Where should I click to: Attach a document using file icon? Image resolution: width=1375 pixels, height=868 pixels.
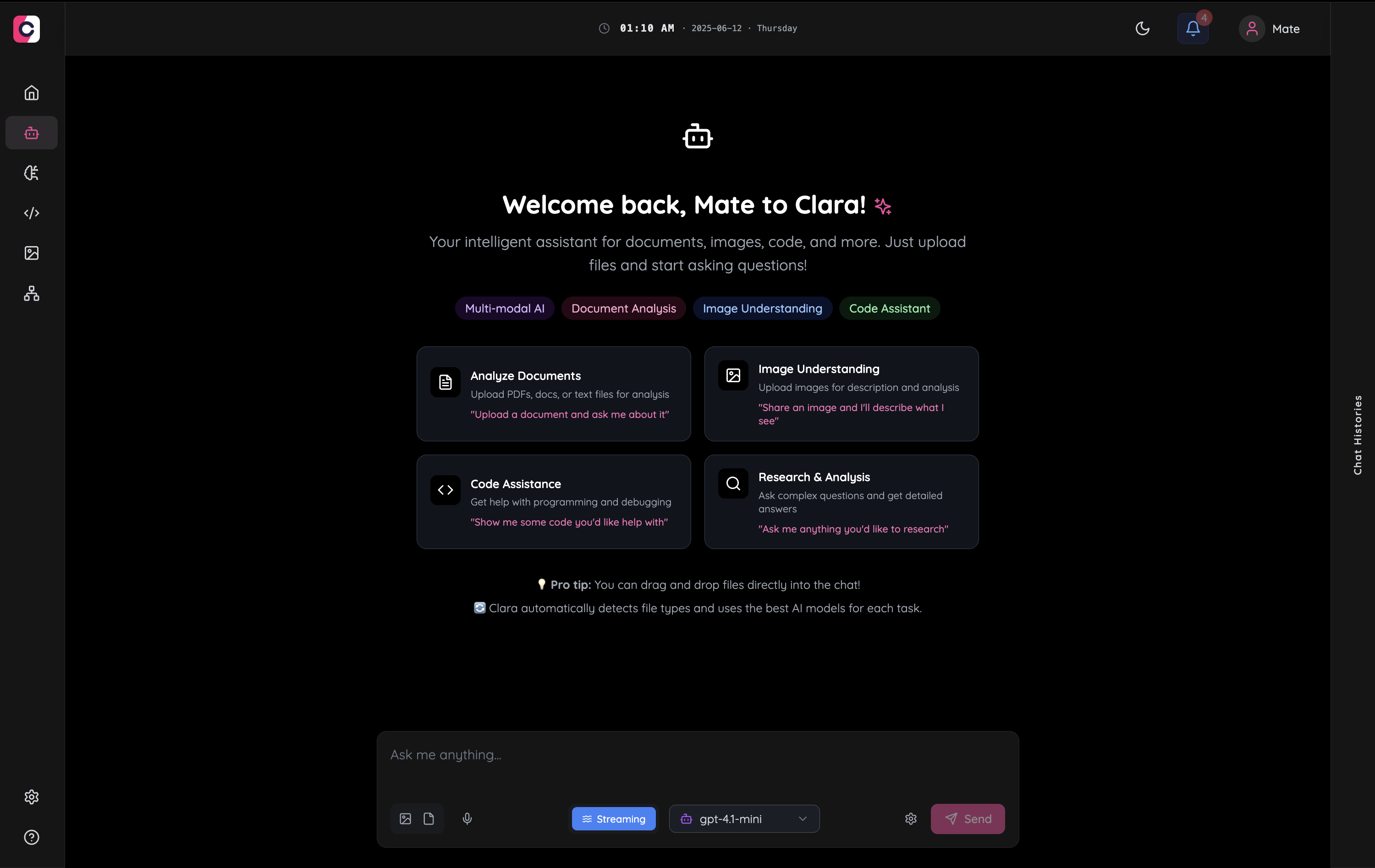click(x=429, y=819)
